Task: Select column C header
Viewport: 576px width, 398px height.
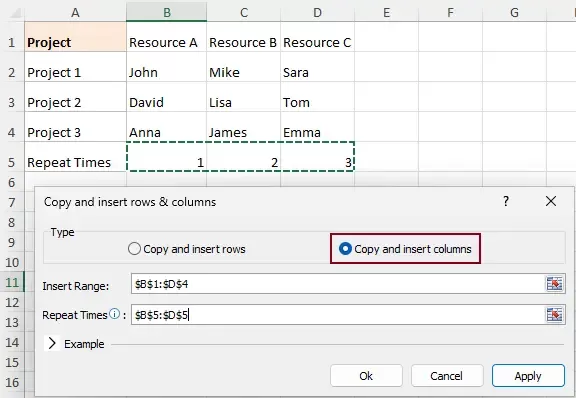Action: 244,12
